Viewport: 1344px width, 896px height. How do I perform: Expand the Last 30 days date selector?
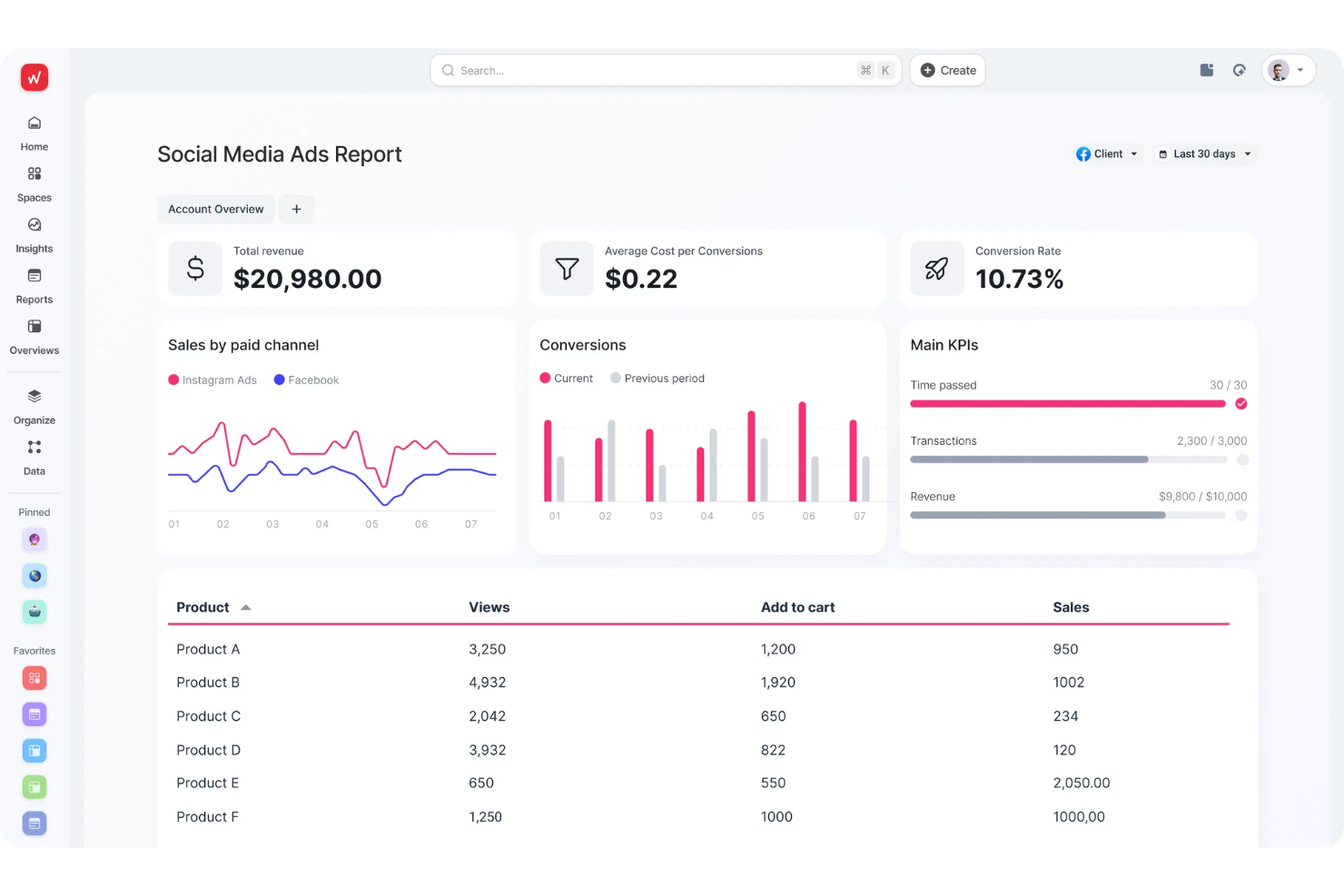(x=1203, y=153)
